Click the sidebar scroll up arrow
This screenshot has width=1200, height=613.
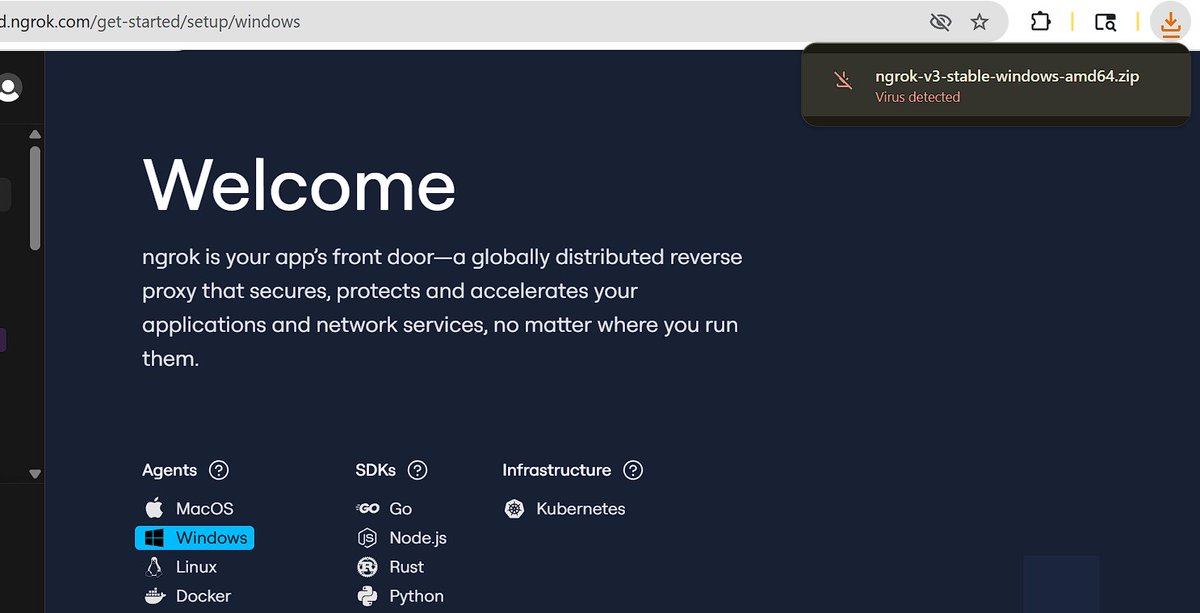point(35,134)
